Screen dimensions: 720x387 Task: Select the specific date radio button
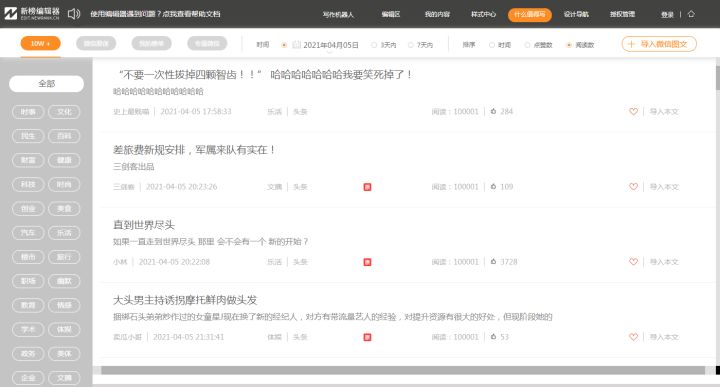(284, 45)
